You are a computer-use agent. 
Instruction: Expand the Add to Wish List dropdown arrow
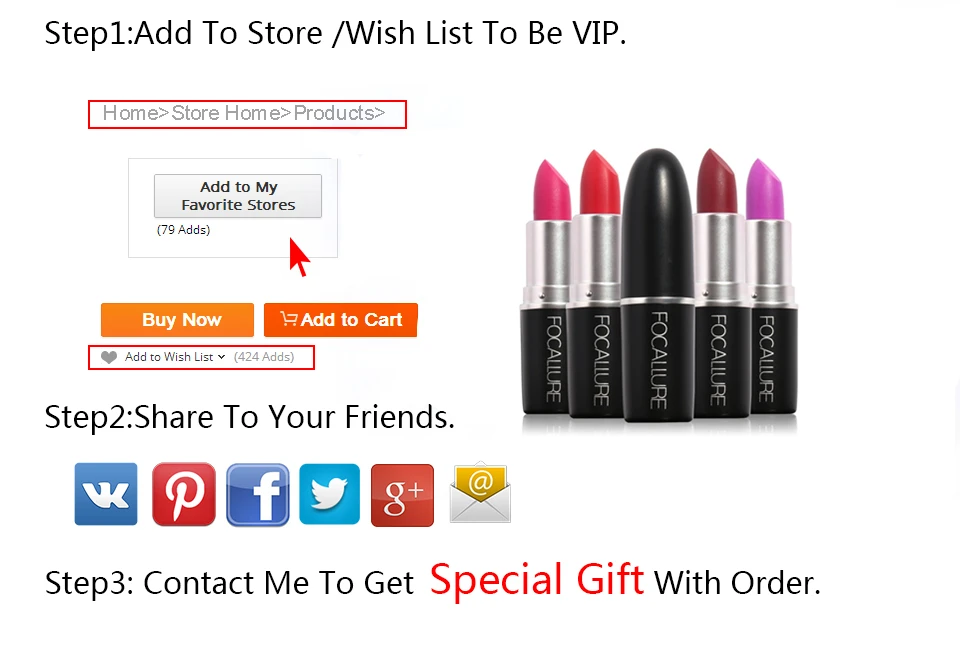click(x=221, y=357)
